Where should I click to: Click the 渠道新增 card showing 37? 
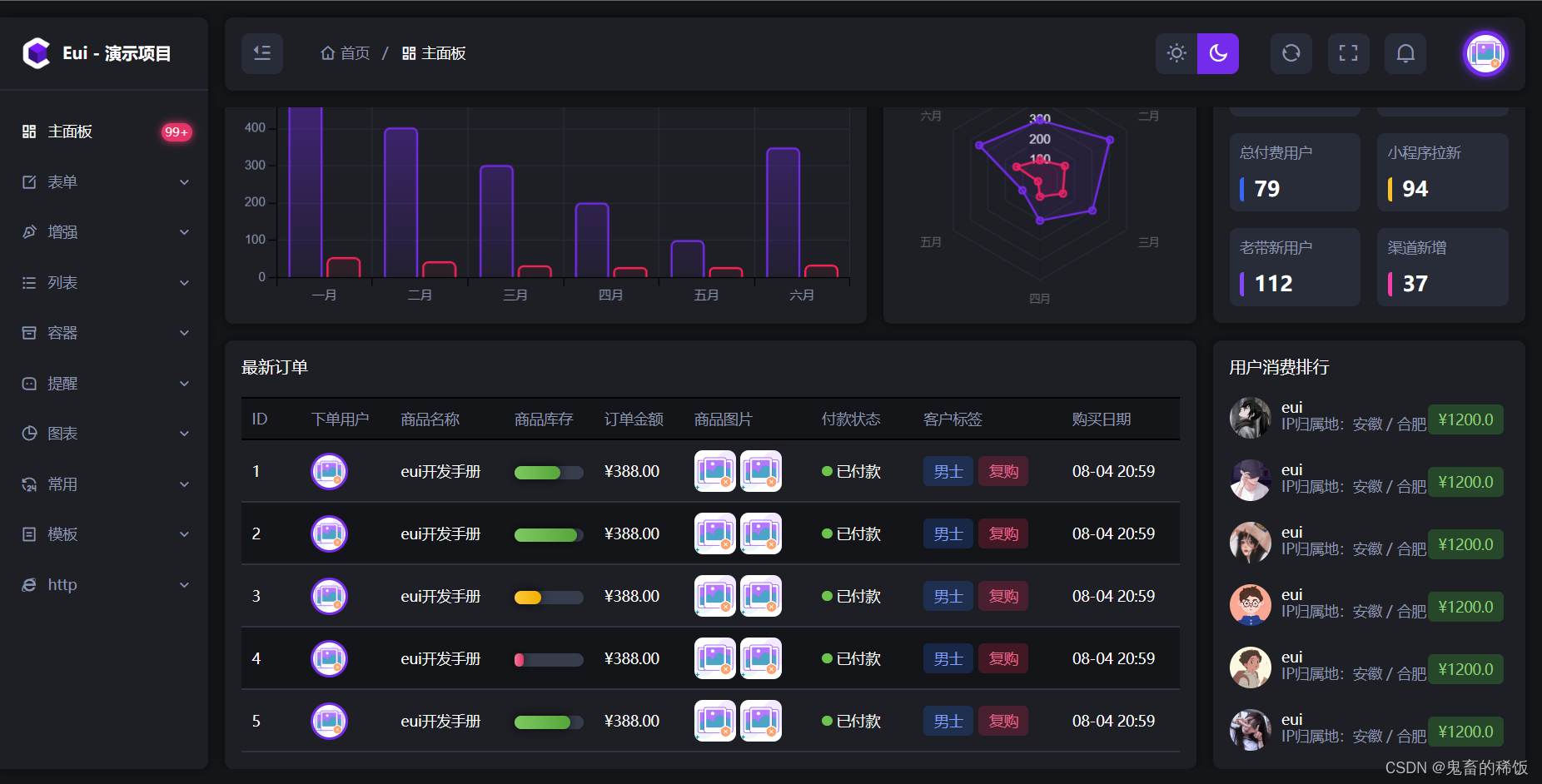[1443, 267]
